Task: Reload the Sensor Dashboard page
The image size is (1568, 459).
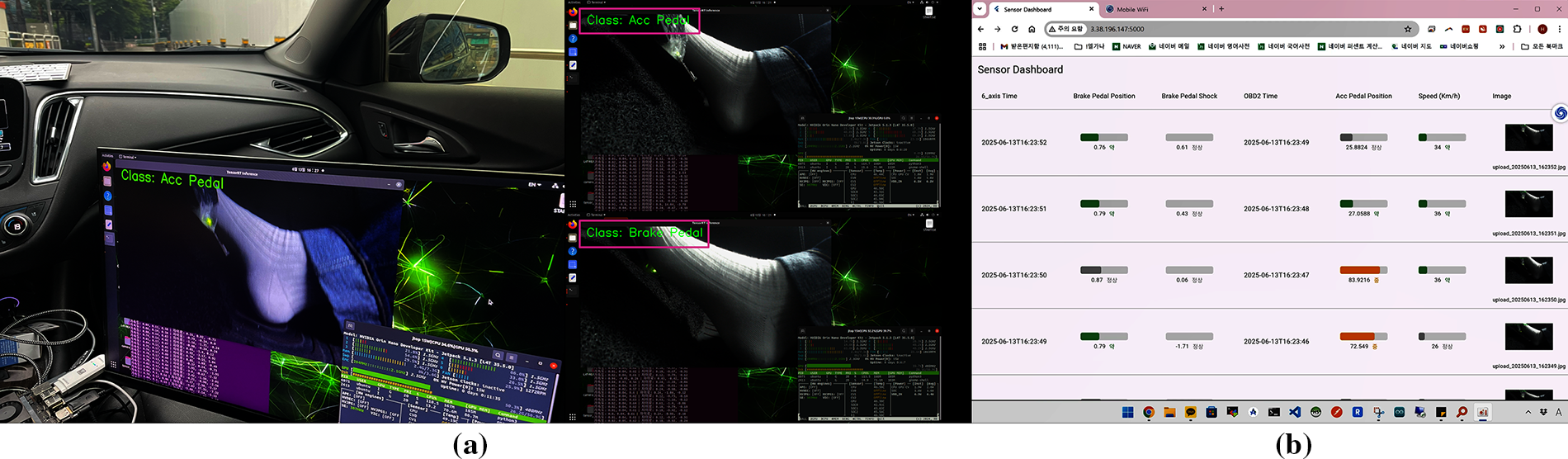Action: click(1014, 29)
